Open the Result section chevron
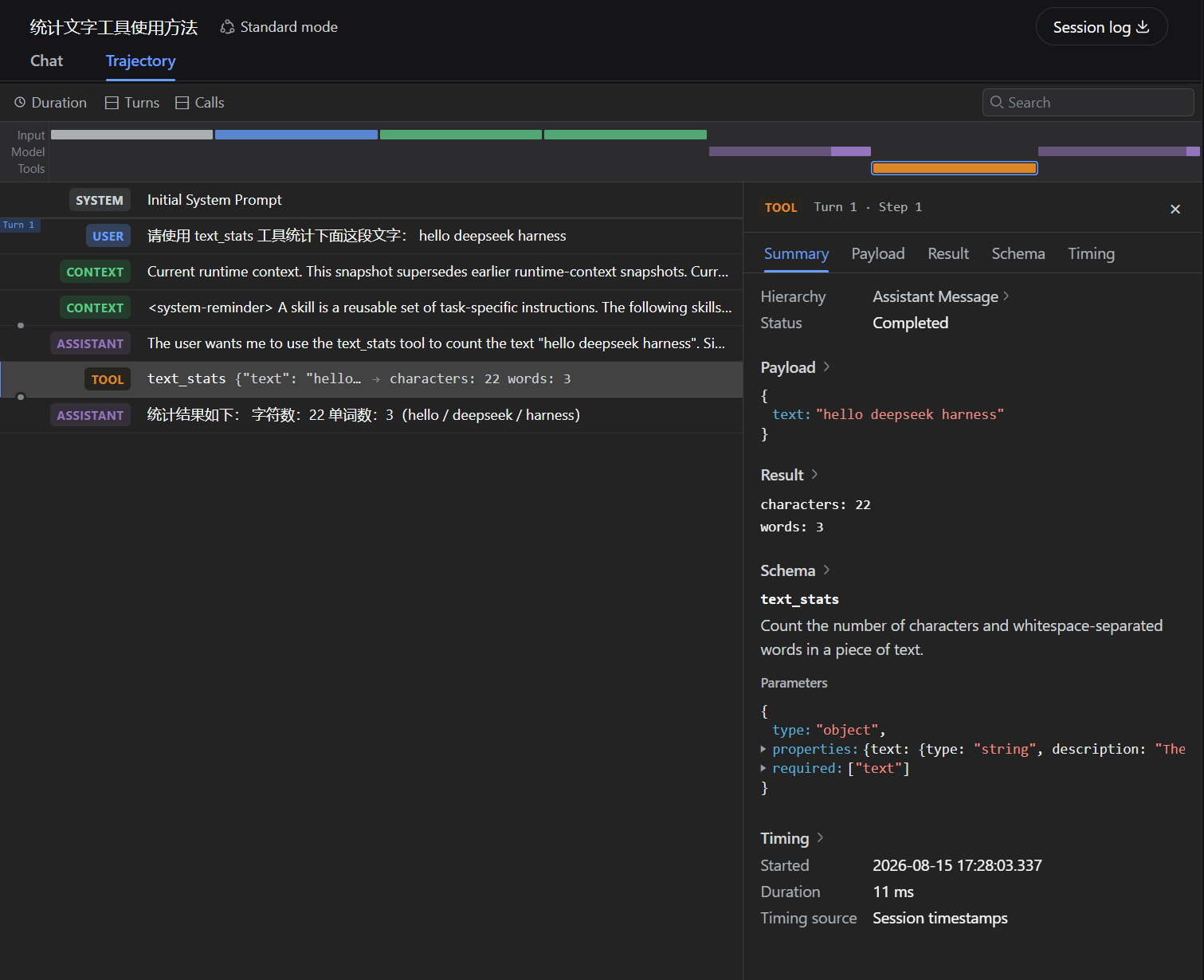The width and height of the screenshot is (1204, 980). coord(814,474)
